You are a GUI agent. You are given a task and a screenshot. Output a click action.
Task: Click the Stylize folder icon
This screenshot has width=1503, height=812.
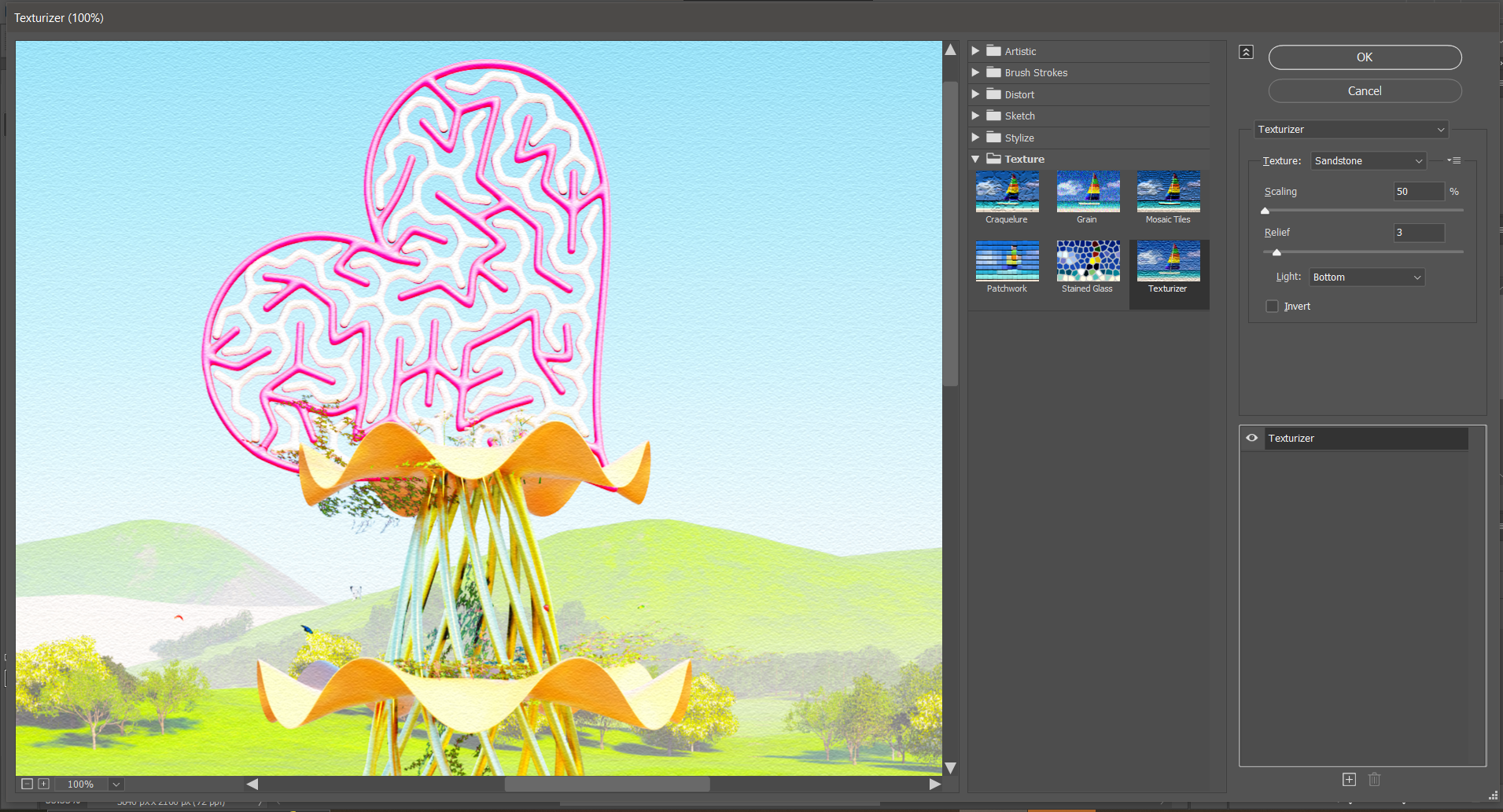[993, 137]
